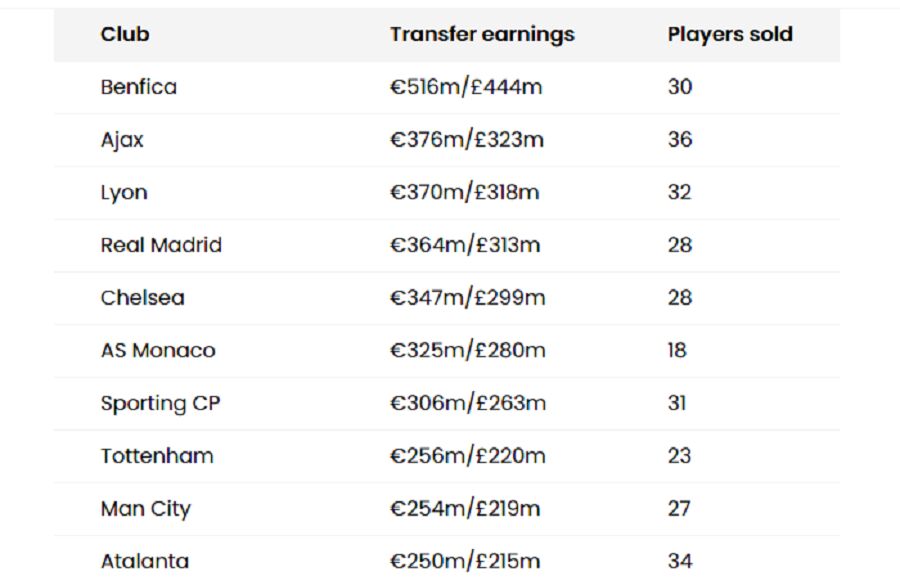Select the Benfica club name
900x585 pixels.
139,87
